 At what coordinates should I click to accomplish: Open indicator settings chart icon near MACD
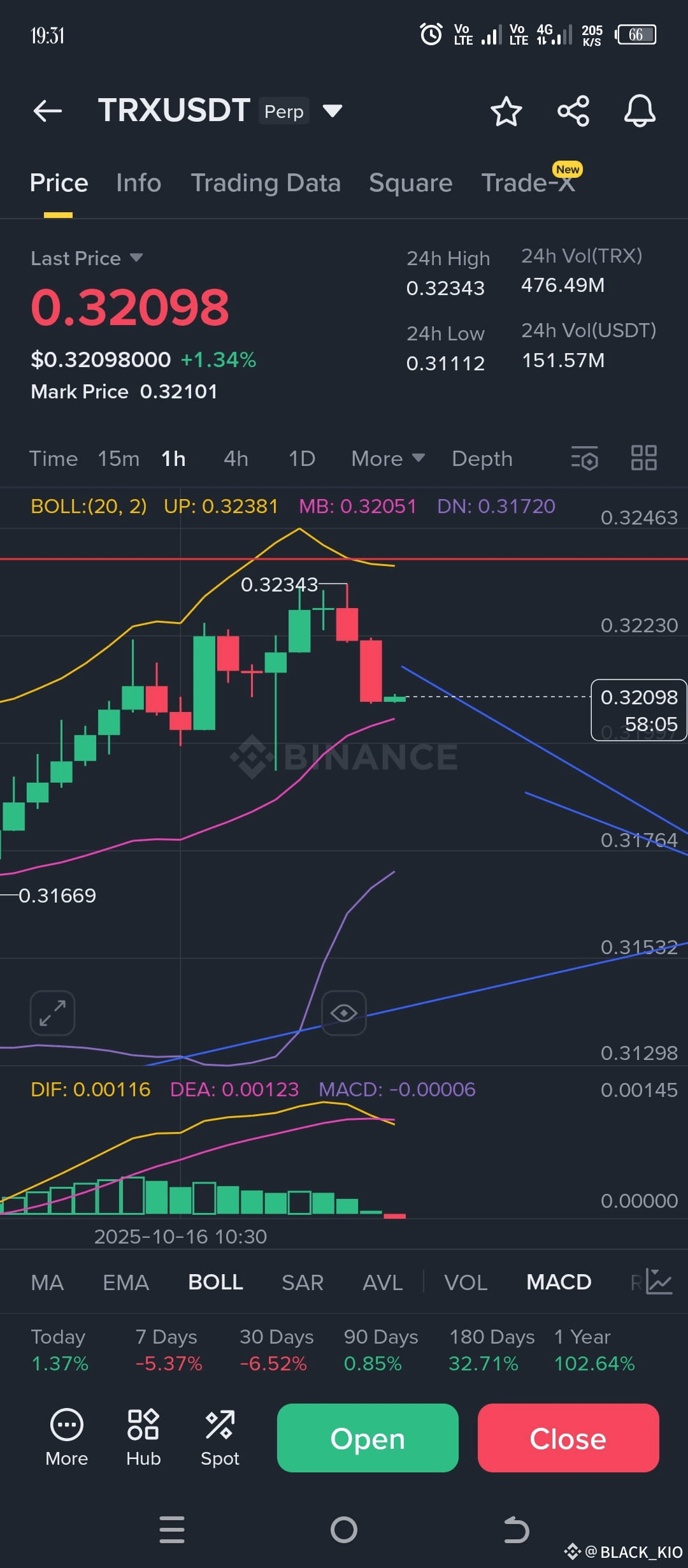[659, 1281]
